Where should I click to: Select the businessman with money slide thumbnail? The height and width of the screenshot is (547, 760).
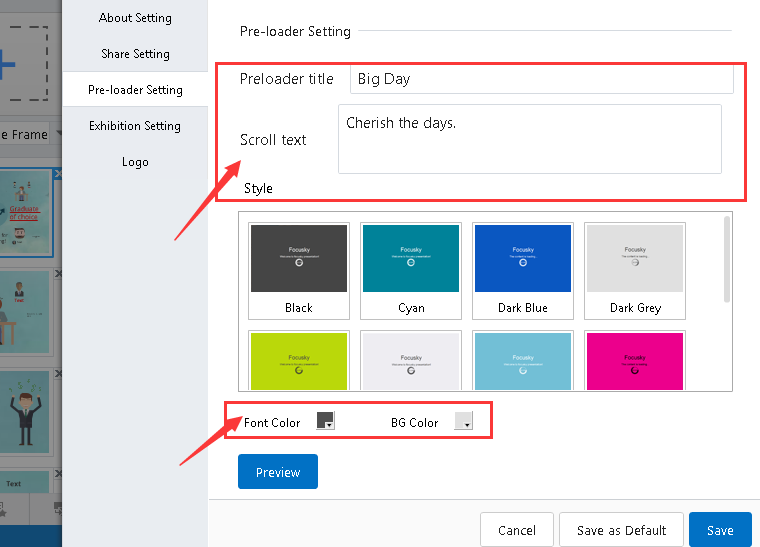tap(24, 412)
